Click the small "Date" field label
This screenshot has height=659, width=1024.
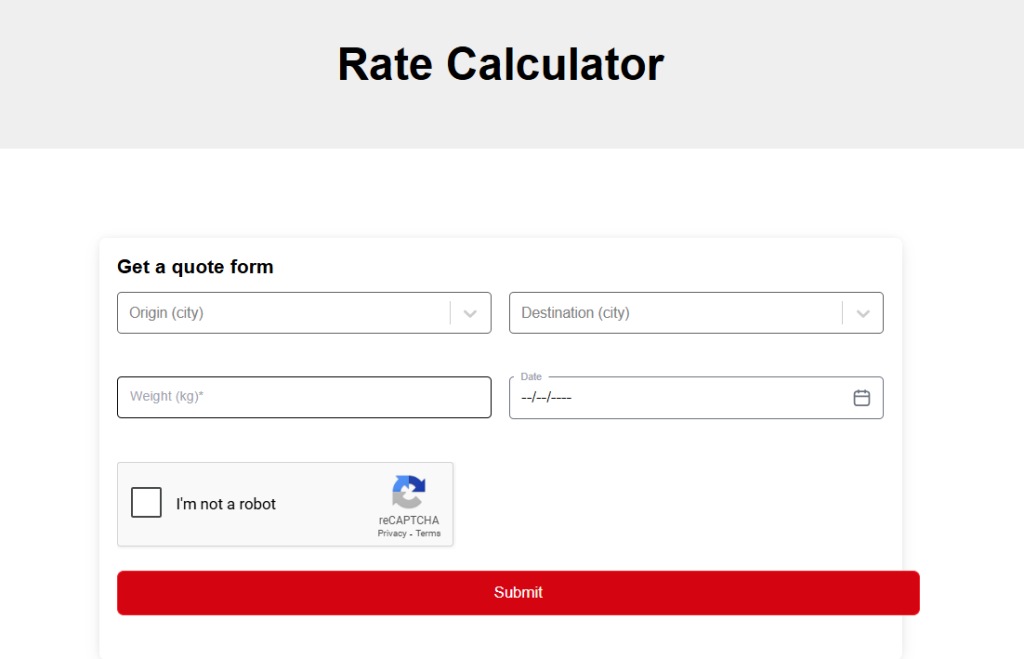click(x=531, y=377)
